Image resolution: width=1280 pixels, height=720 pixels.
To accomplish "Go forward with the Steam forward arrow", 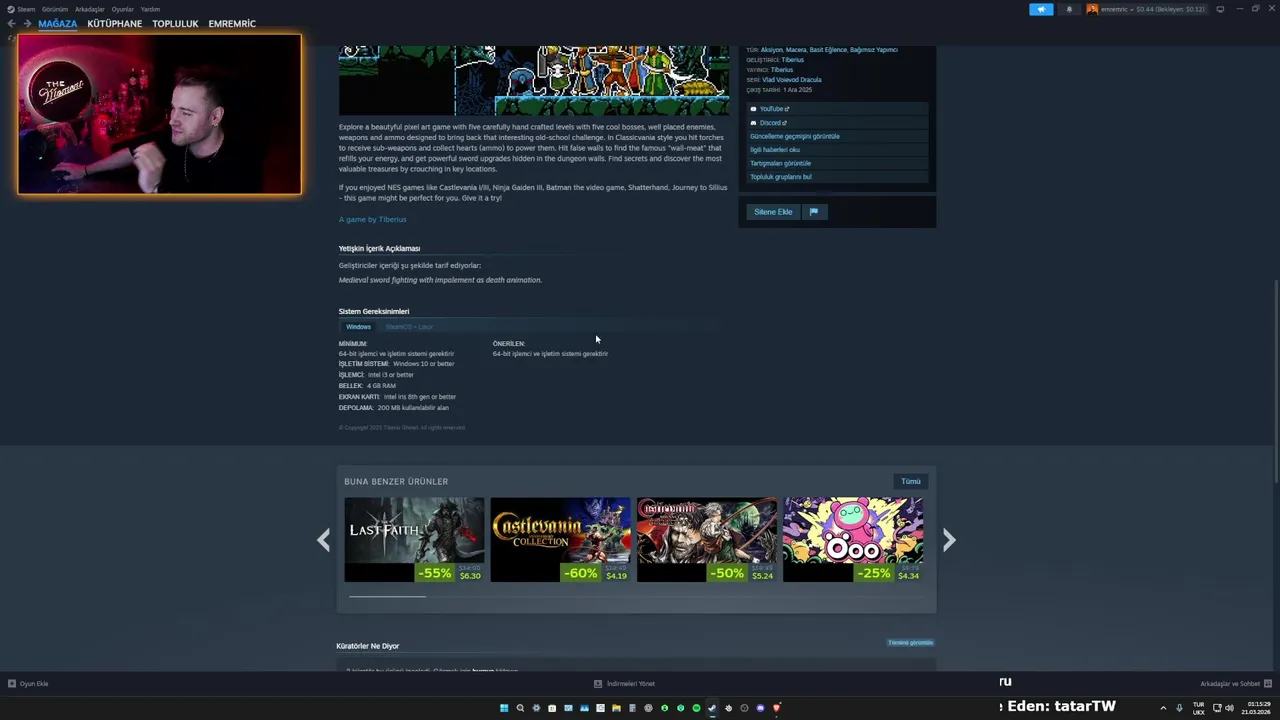I will [27, 24].
